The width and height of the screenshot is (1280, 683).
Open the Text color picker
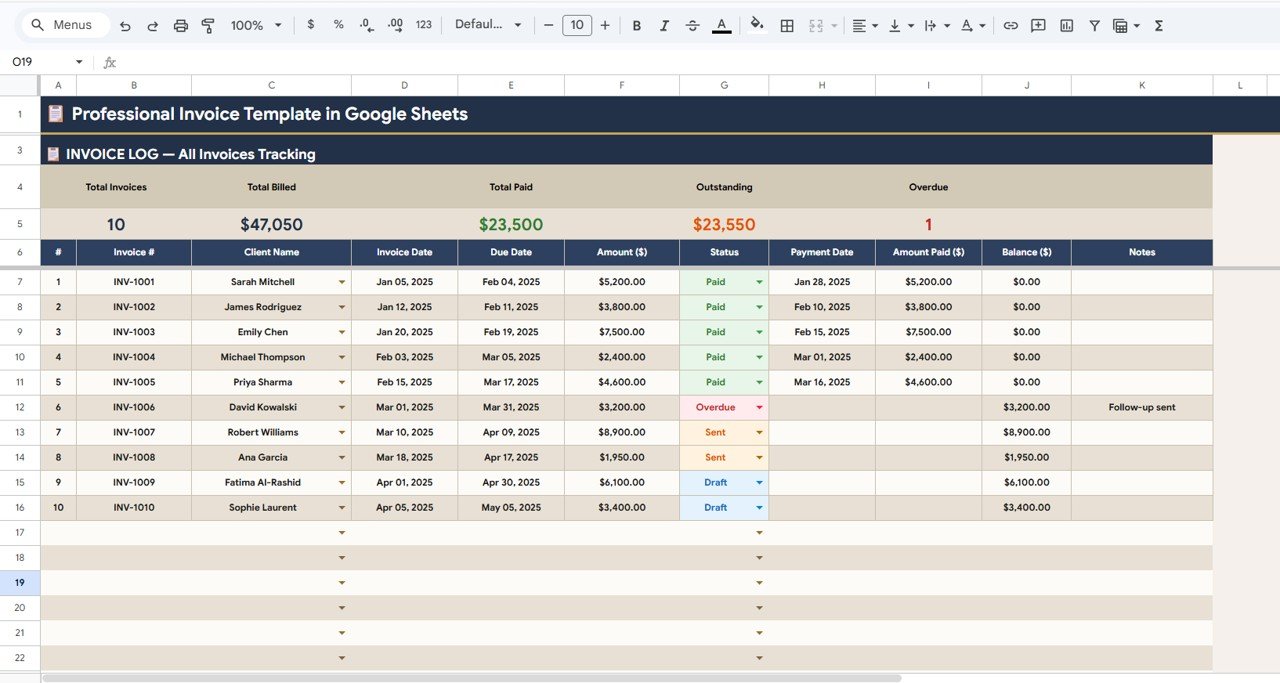pyautogui.click(x=721, y=25)
